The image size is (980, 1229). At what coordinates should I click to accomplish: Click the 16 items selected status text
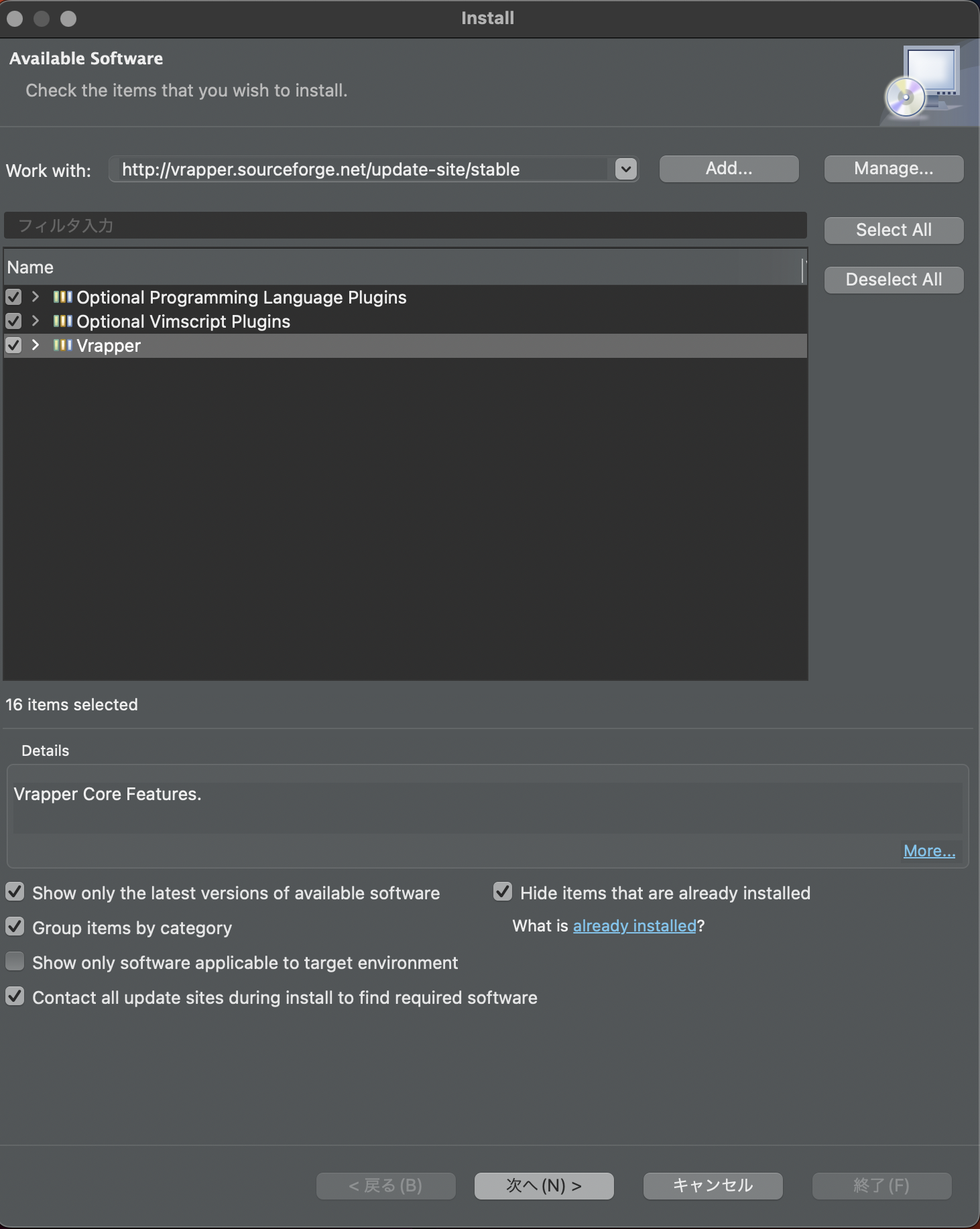pyautogui.click(x=72, y=705)
